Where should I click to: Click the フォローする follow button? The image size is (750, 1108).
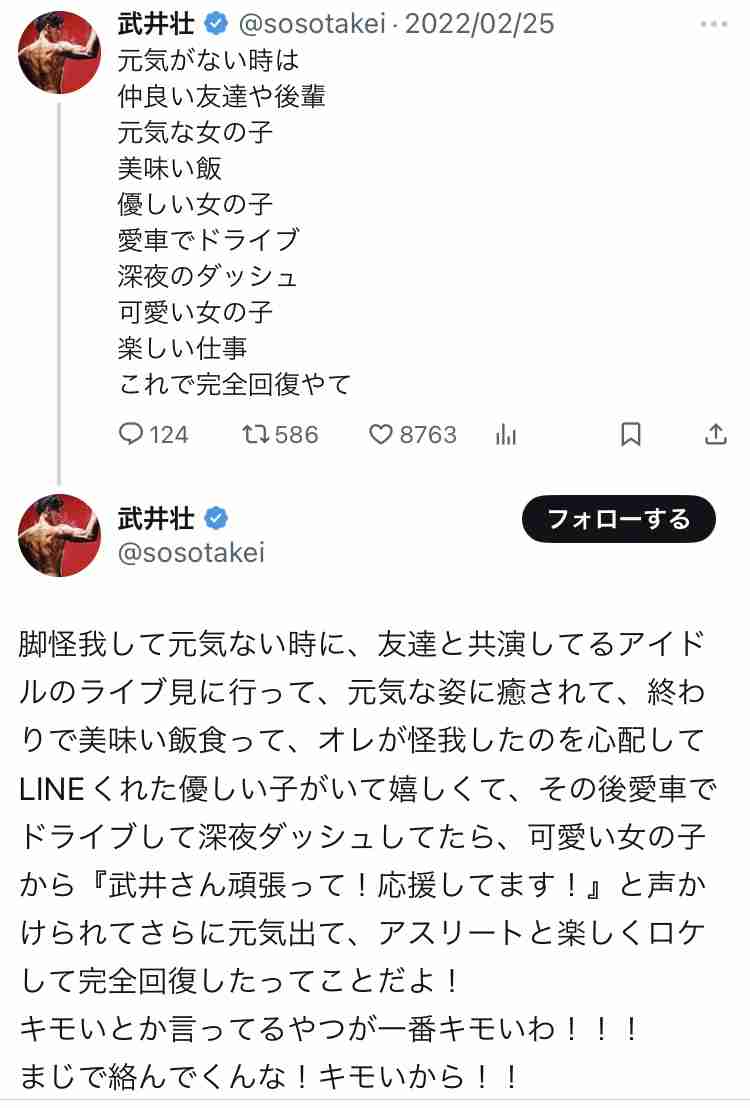pyautogui.click(x=619, y=519)
